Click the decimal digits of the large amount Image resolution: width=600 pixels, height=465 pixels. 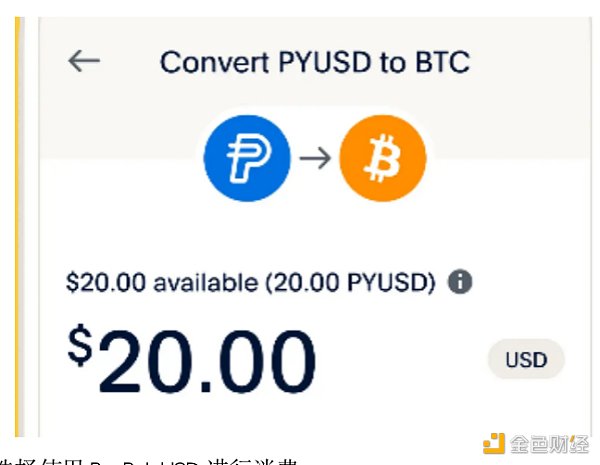tap(265, 360)
